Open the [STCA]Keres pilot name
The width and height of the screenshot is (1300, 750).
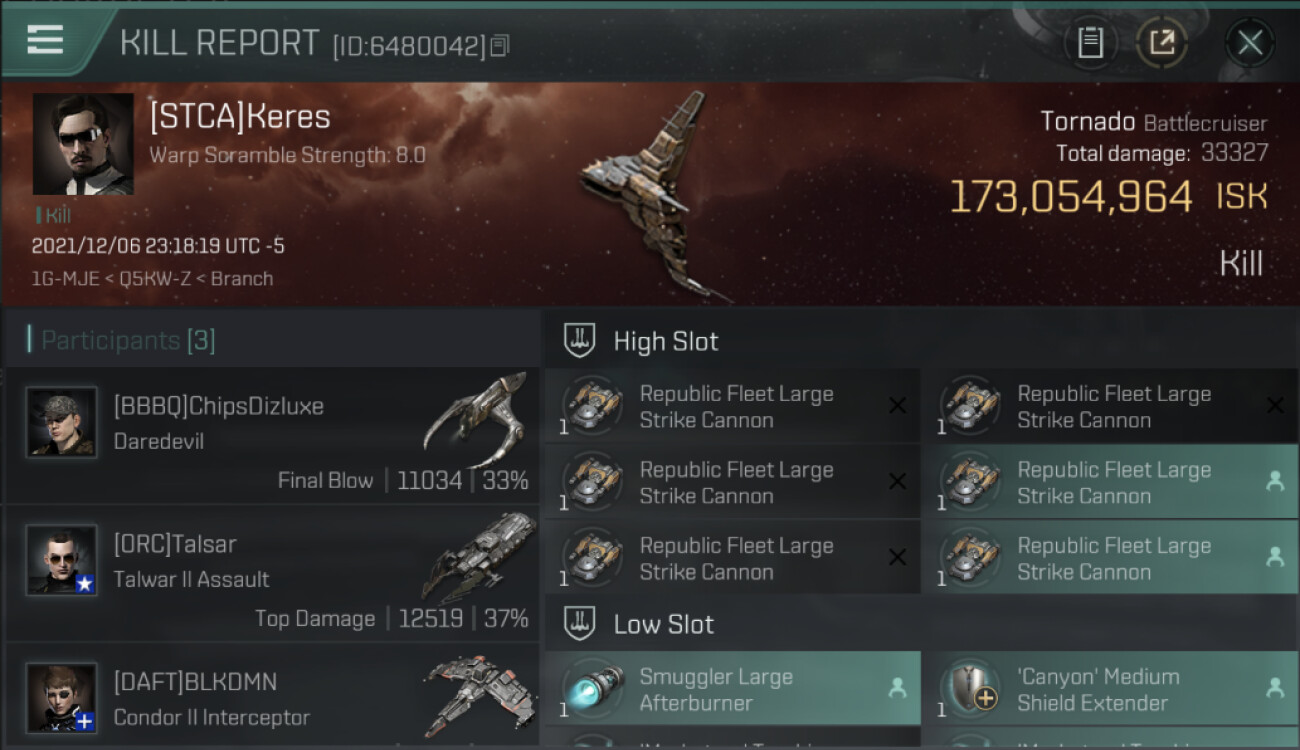pyautogui.click(x=240, y=117)
